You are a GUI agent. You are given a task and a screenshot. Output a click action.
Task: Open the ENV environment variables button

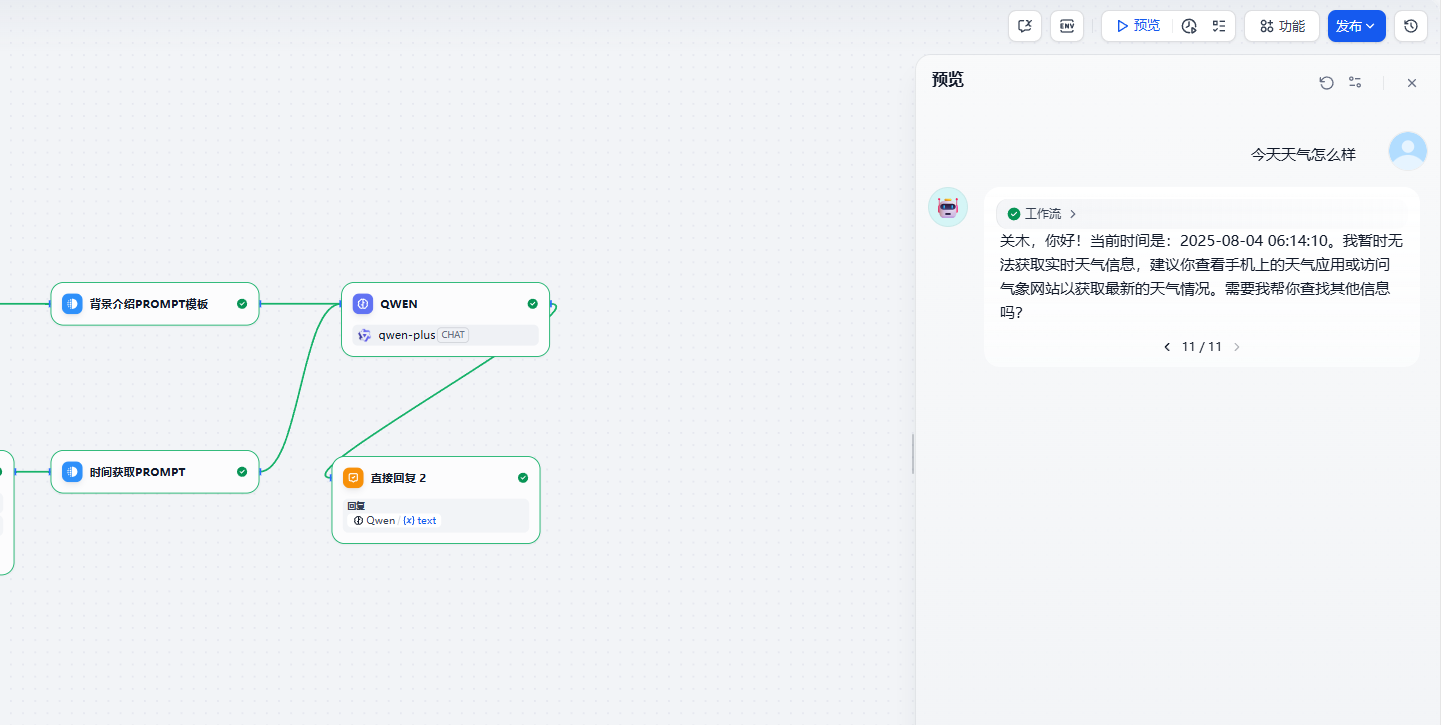(1067, 26)
